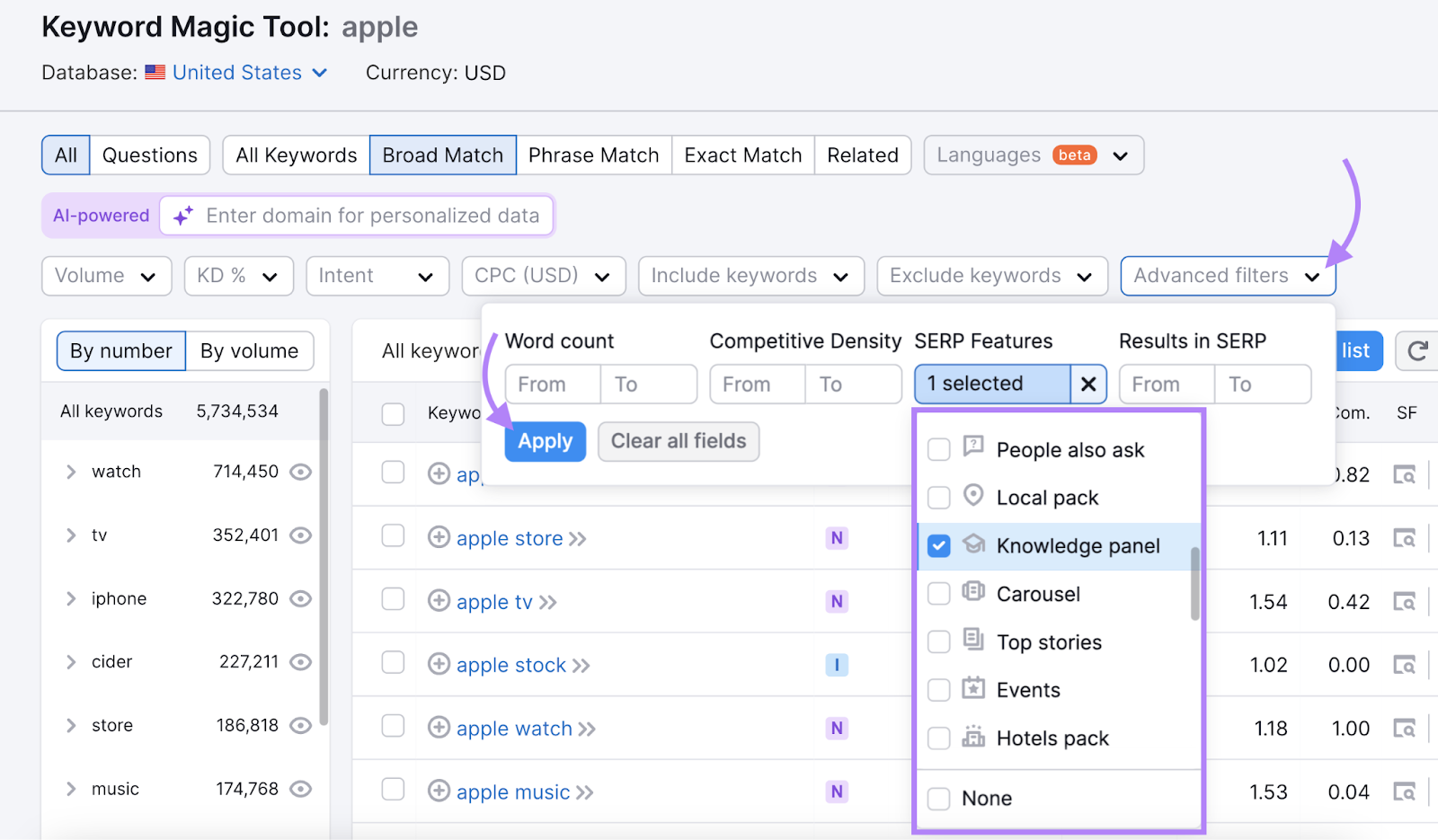Click double-arrow chevron next to apple tv
The width and height of the screenshot is (1438, 840).
pos(548,602)
